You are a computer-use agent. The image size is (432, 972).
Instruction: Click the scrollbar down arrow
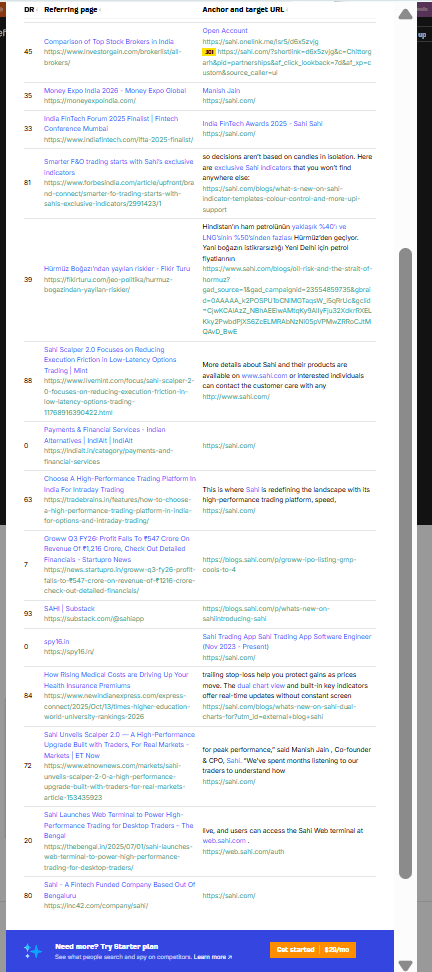point(405,965)
